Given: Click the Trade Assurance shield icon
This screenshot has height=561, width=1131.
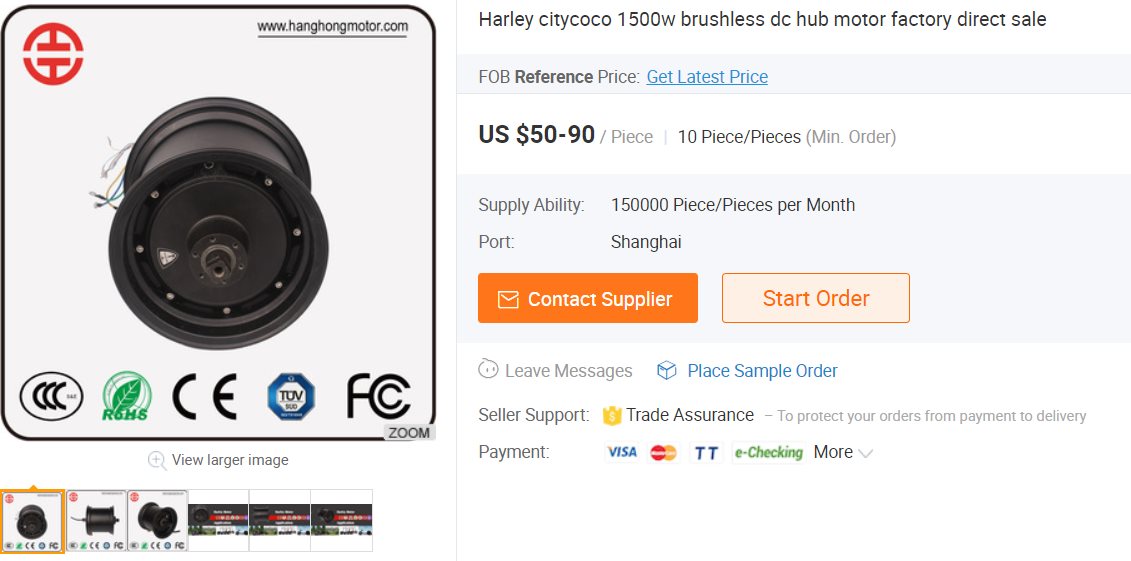Looking at the screenshot, I should click(x=612, y=415).
